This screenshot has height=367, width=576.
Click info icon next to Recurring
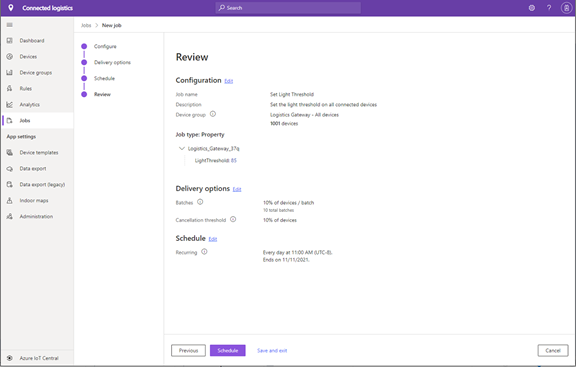point(204,252)
